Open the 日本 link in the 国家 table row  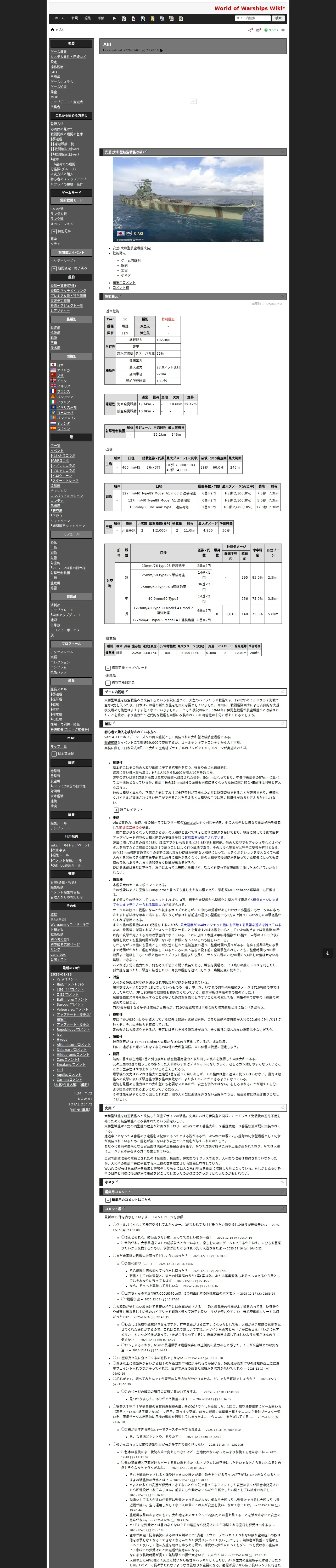pyautogui.click(x=125, y=333)
